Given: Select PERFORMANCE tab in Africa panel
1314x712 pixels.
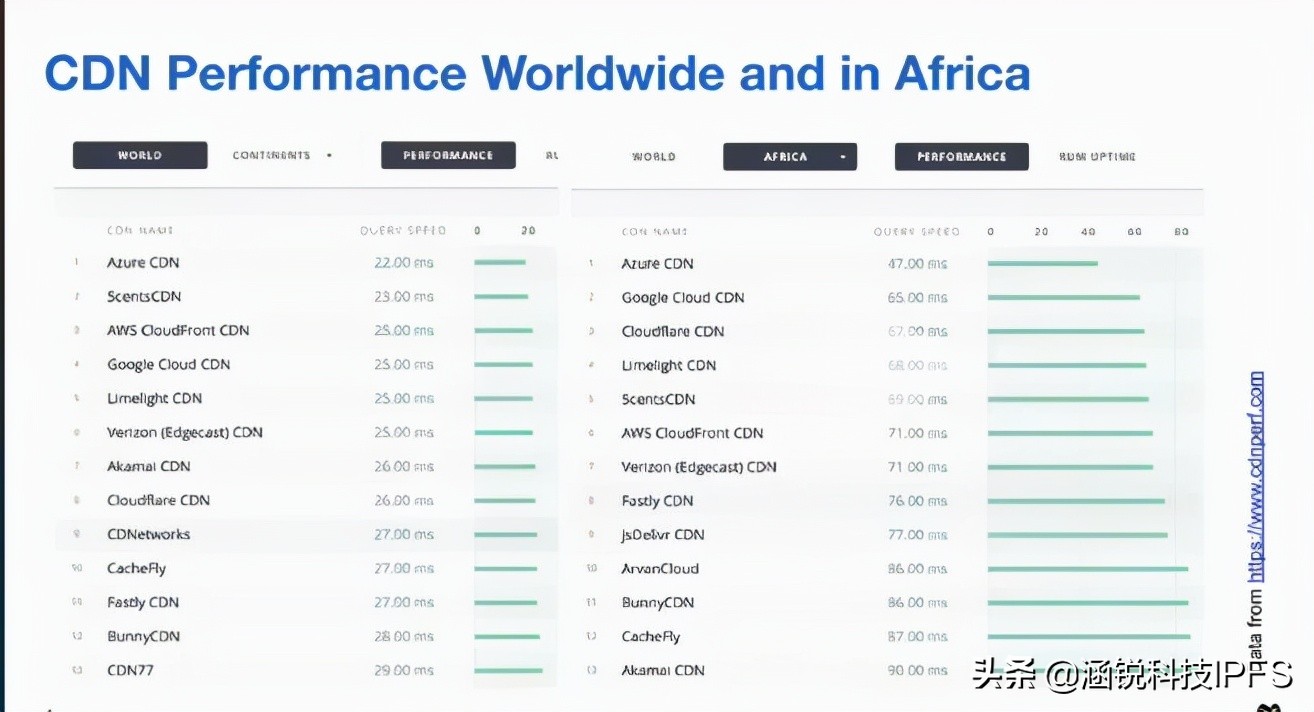Looking at the screenshot, I should pyautogui.click(x=961, y=157).
